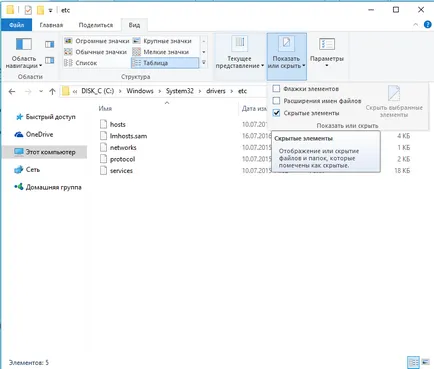Switch to large icons status bar icon
Screen dimensions: 434x369
425,362
